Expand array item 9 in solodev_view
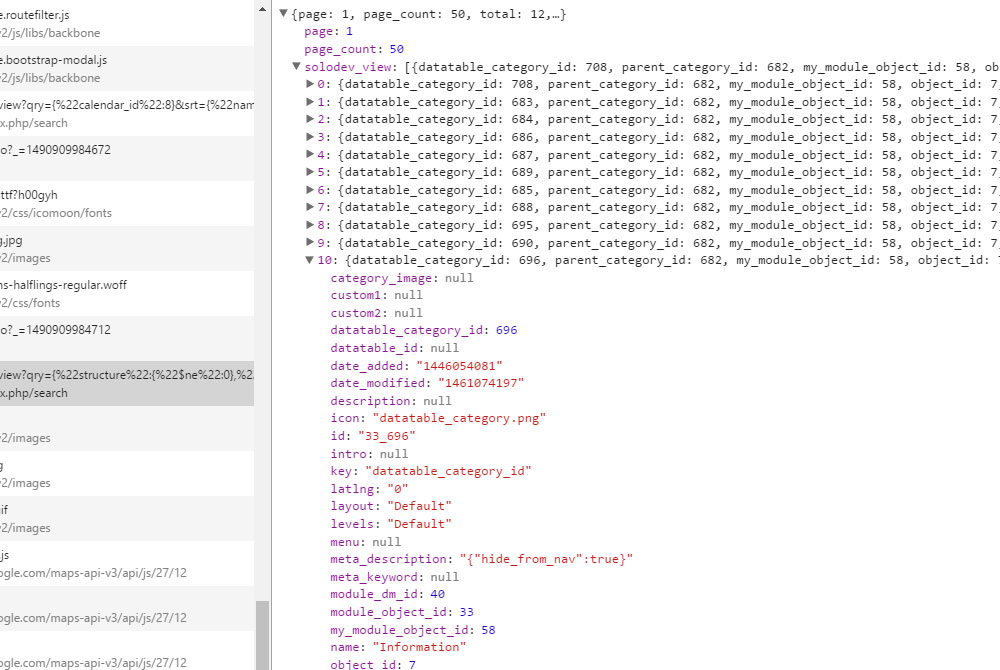 point(310,243)
